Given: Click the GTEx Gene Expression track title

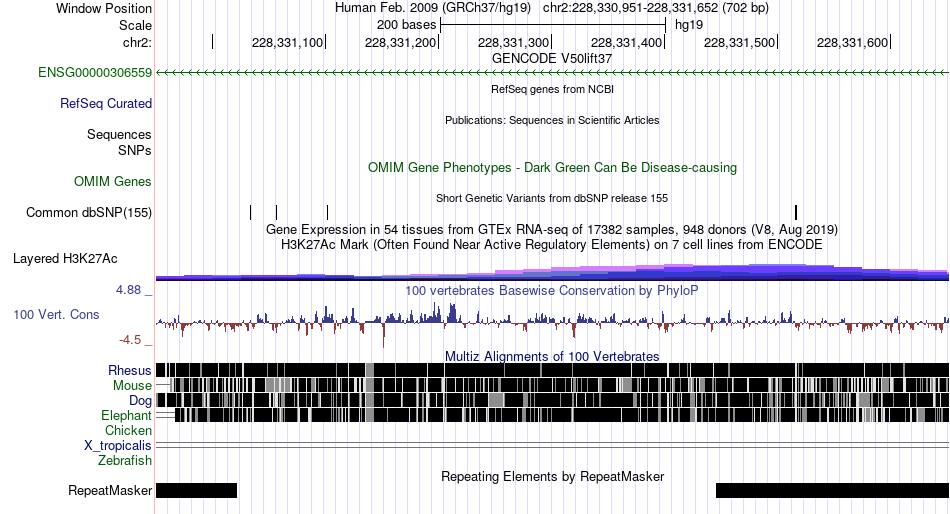Looking at the screenshot, I should (552, 230).
